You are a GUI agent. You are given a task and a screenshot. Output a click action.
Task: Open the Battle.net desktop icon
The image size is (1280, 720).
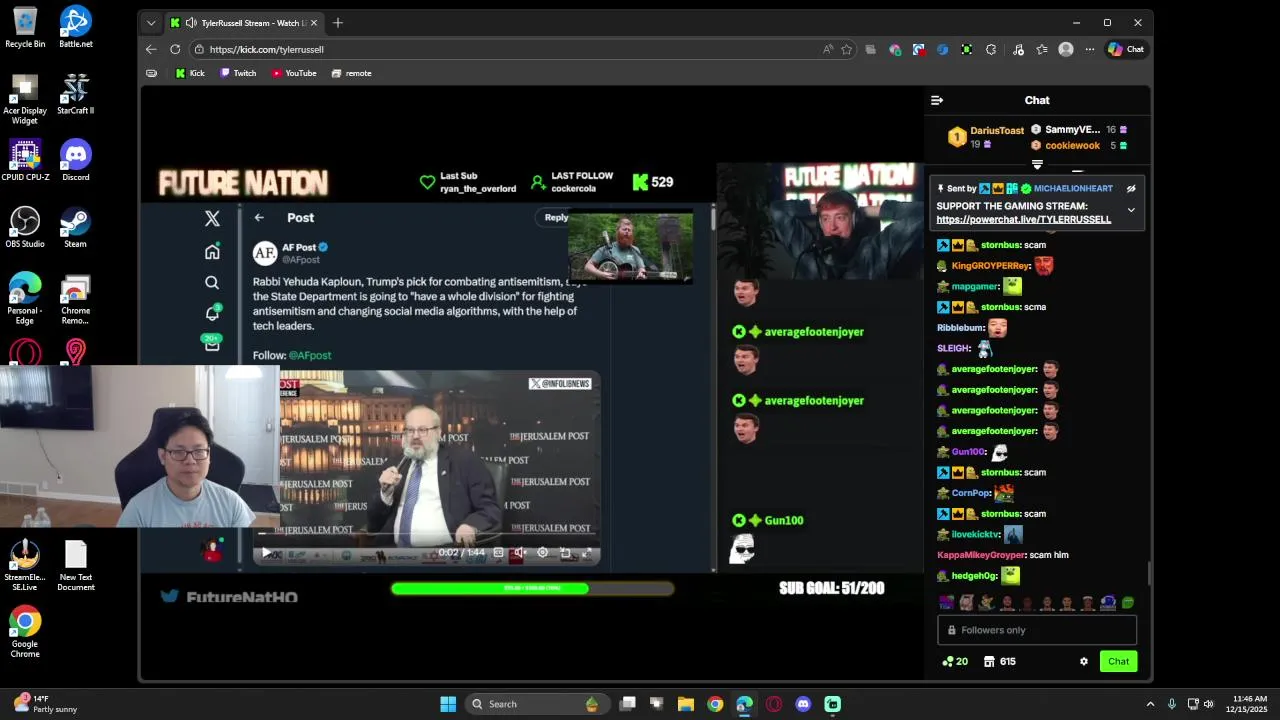(x=76, y=27)
